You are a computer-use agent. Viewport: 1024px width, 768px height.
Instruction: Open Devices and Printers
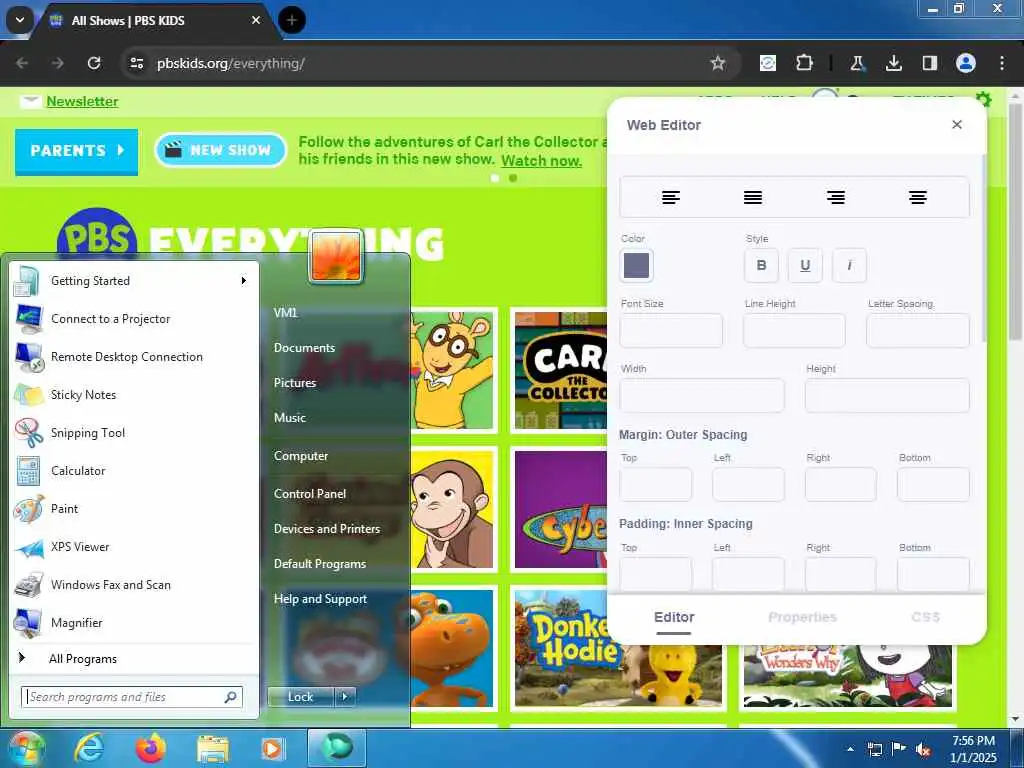click(327, 529)
